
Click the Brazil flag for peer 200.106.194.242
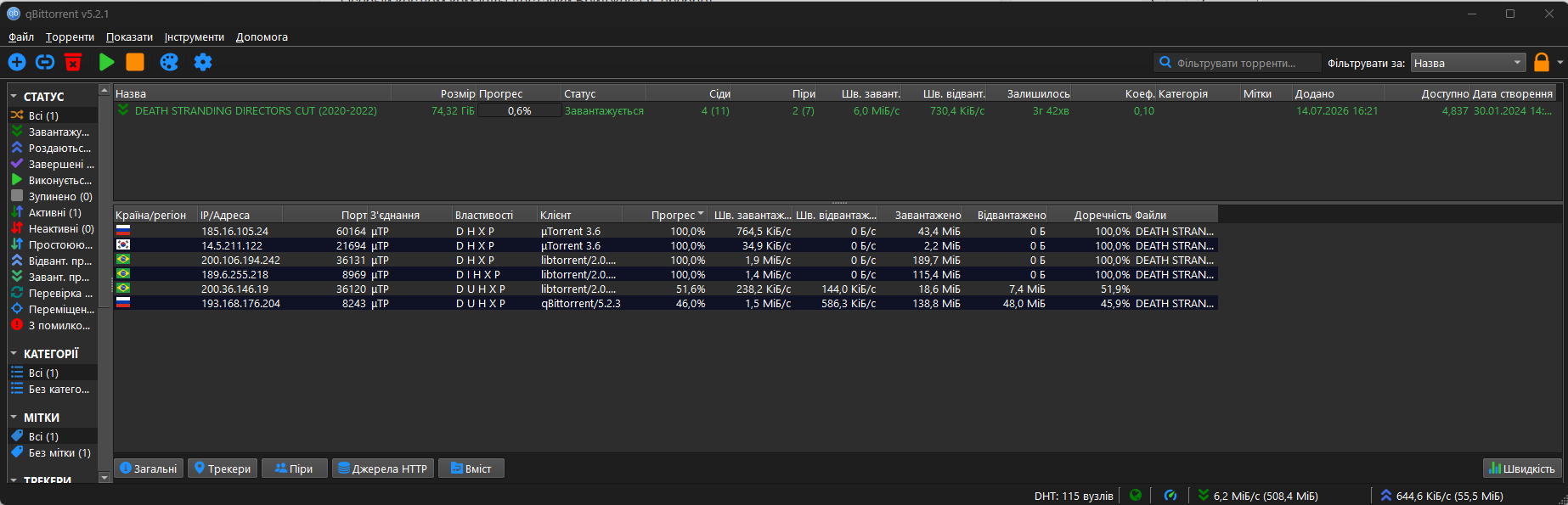click(123, 260)
